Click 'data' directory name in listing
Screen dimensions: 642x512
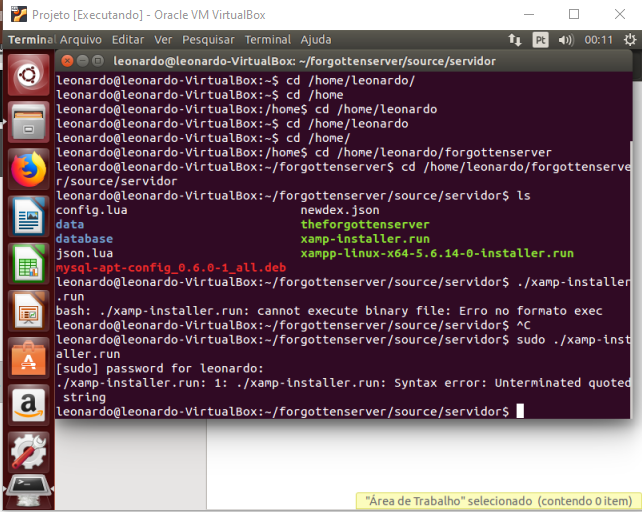(70, 224)
